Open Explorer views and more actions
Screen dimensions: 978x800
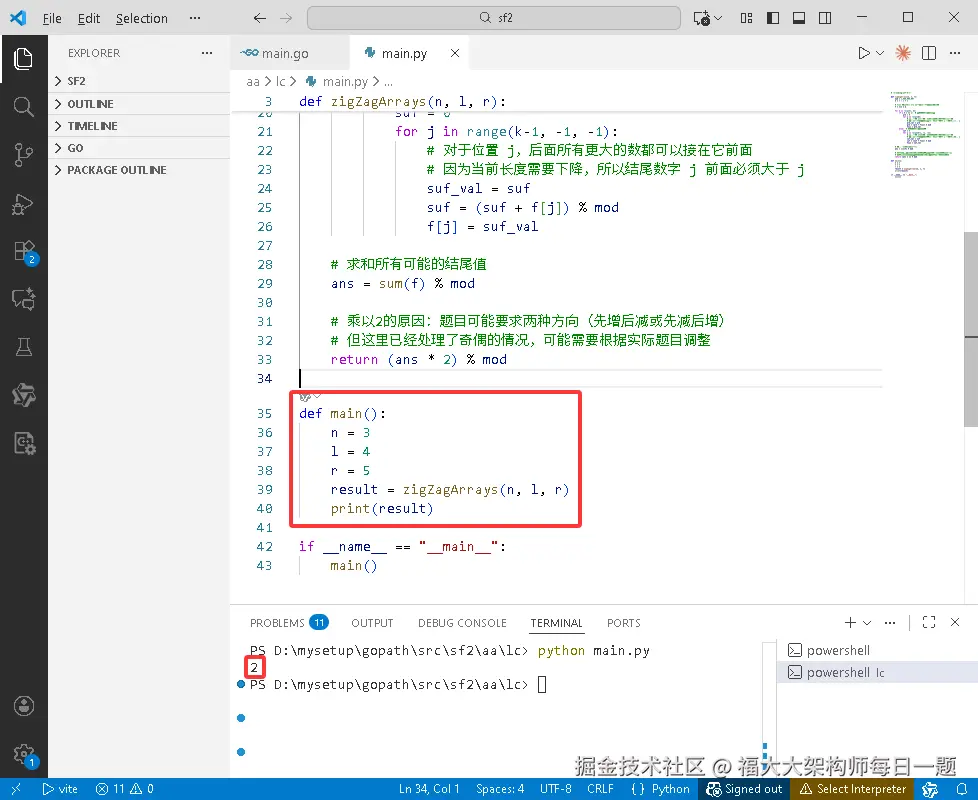click(207, 53)
